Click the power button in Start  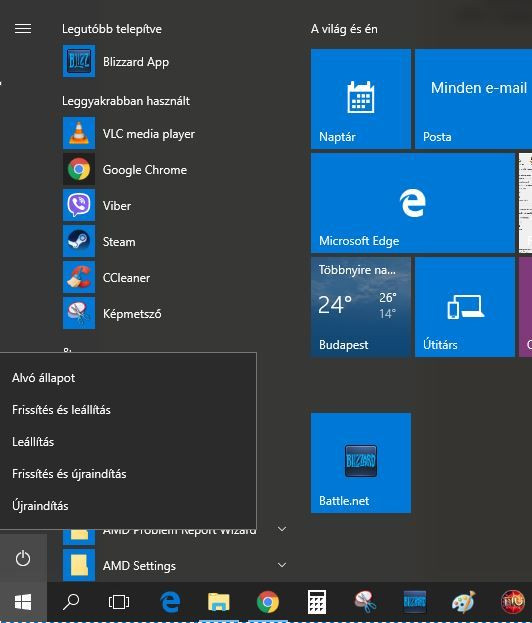click(23, 558)
